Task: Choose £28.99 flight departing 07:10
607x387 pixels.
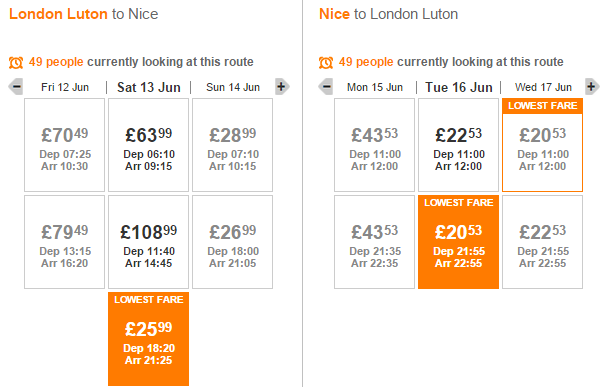Action: tap(233, 145)
